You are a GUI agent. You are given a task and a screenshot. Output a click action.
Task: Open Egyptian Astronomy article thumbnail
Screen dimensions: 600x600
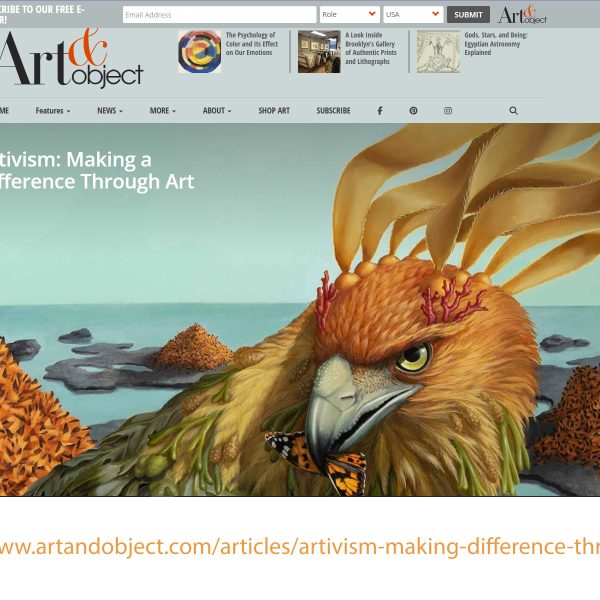(438, 52)
